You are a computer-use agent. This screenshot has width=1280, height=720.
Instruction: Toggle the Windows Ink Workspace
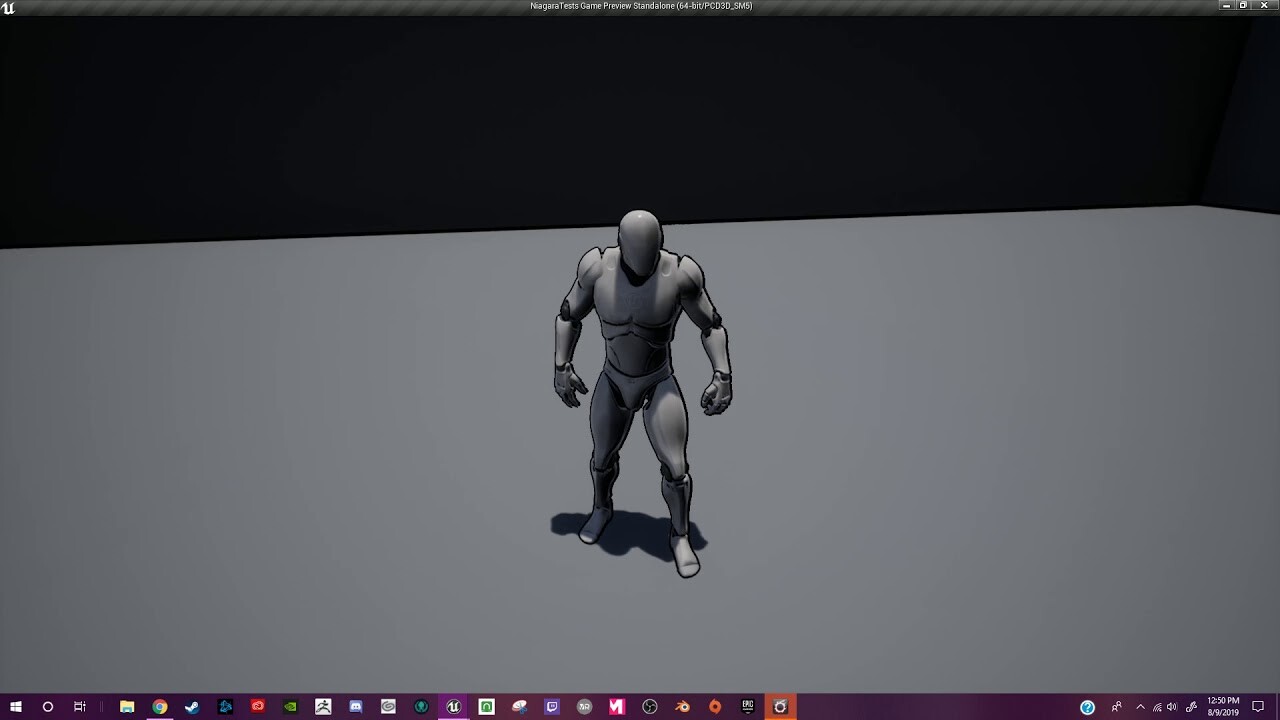point(1191,706)
